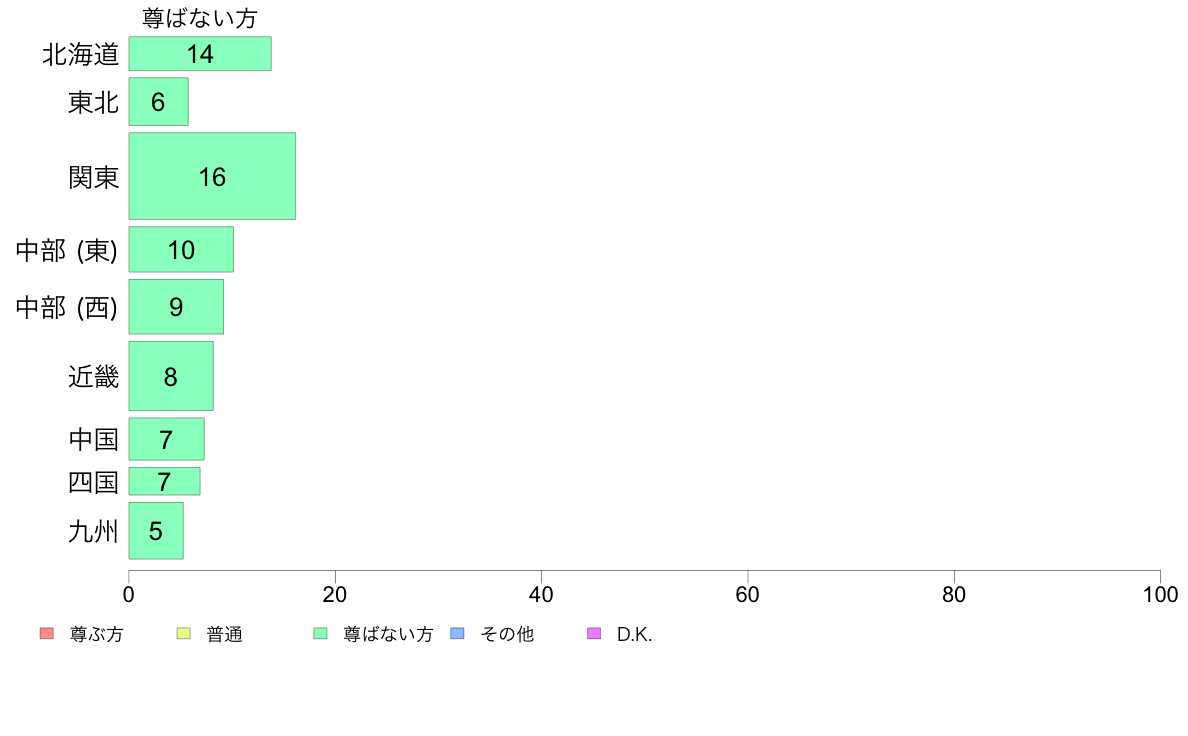Select the 中国 bar showing 7
The width and height of the screenshot is (1188, 736).
167,439
